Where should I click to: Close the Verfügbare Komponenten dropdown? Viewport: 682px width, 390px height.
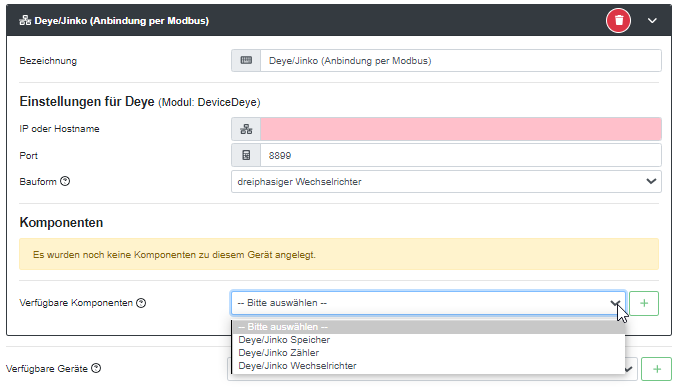click(x=428, y=303)
